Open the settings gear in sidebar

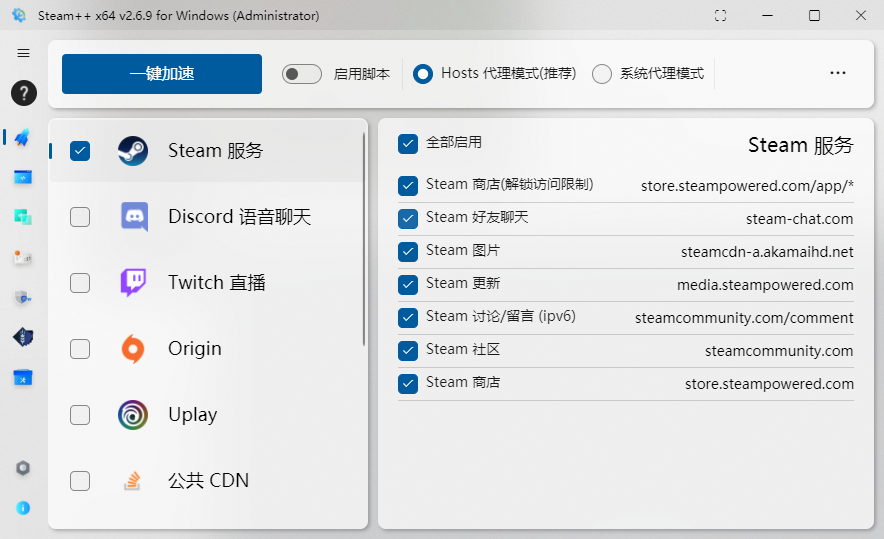24,468
